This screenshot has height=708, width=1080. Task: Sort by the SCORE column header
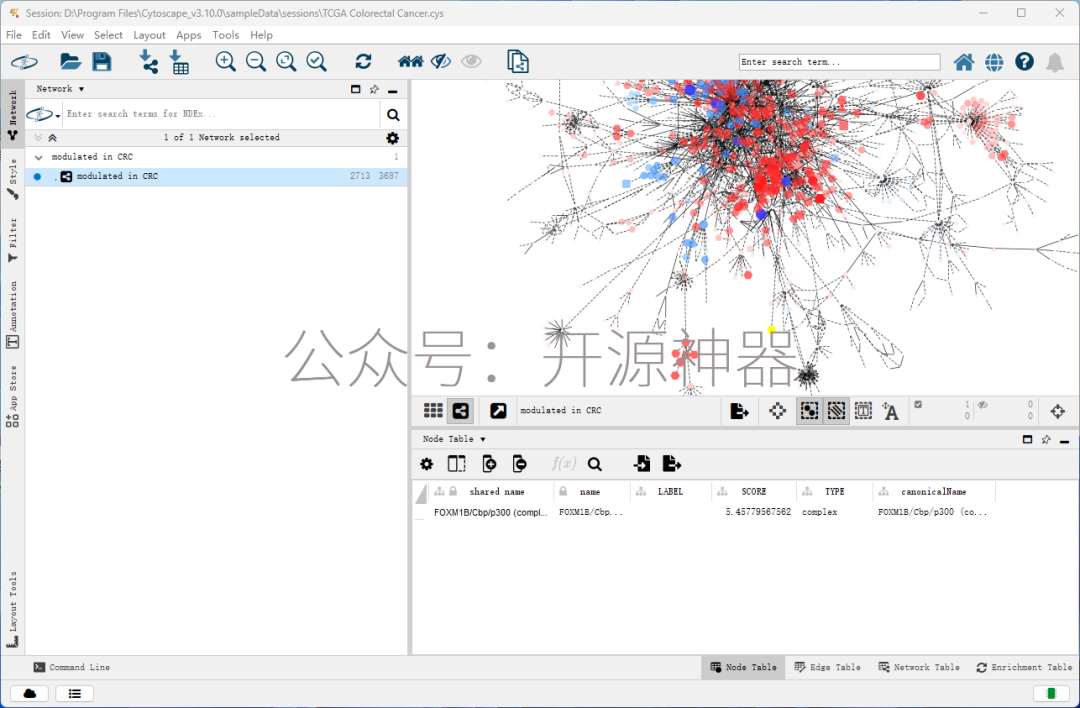pos(754,492)
